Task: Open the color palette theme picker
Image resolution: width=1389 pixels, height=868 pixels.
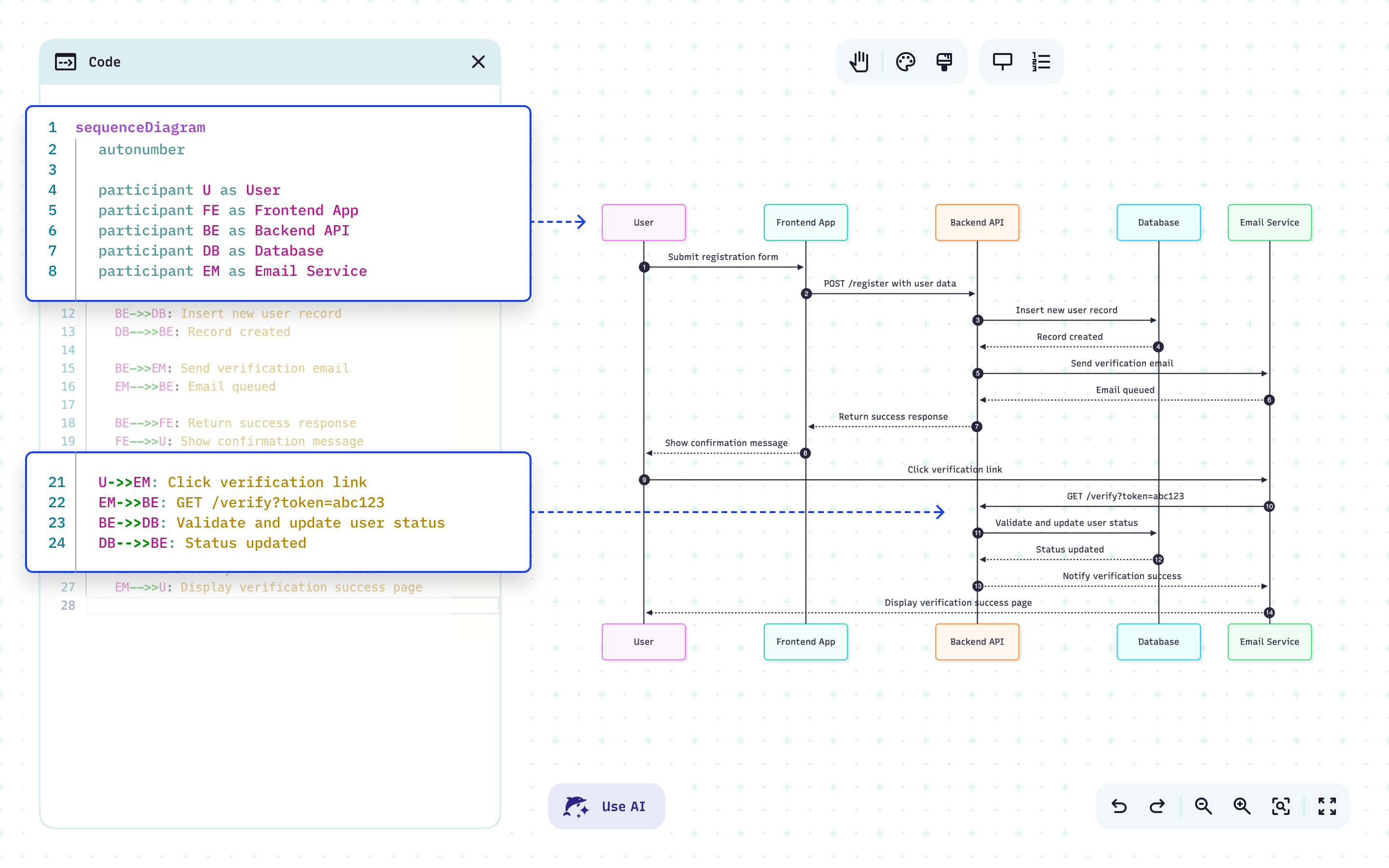Action: 906,61
